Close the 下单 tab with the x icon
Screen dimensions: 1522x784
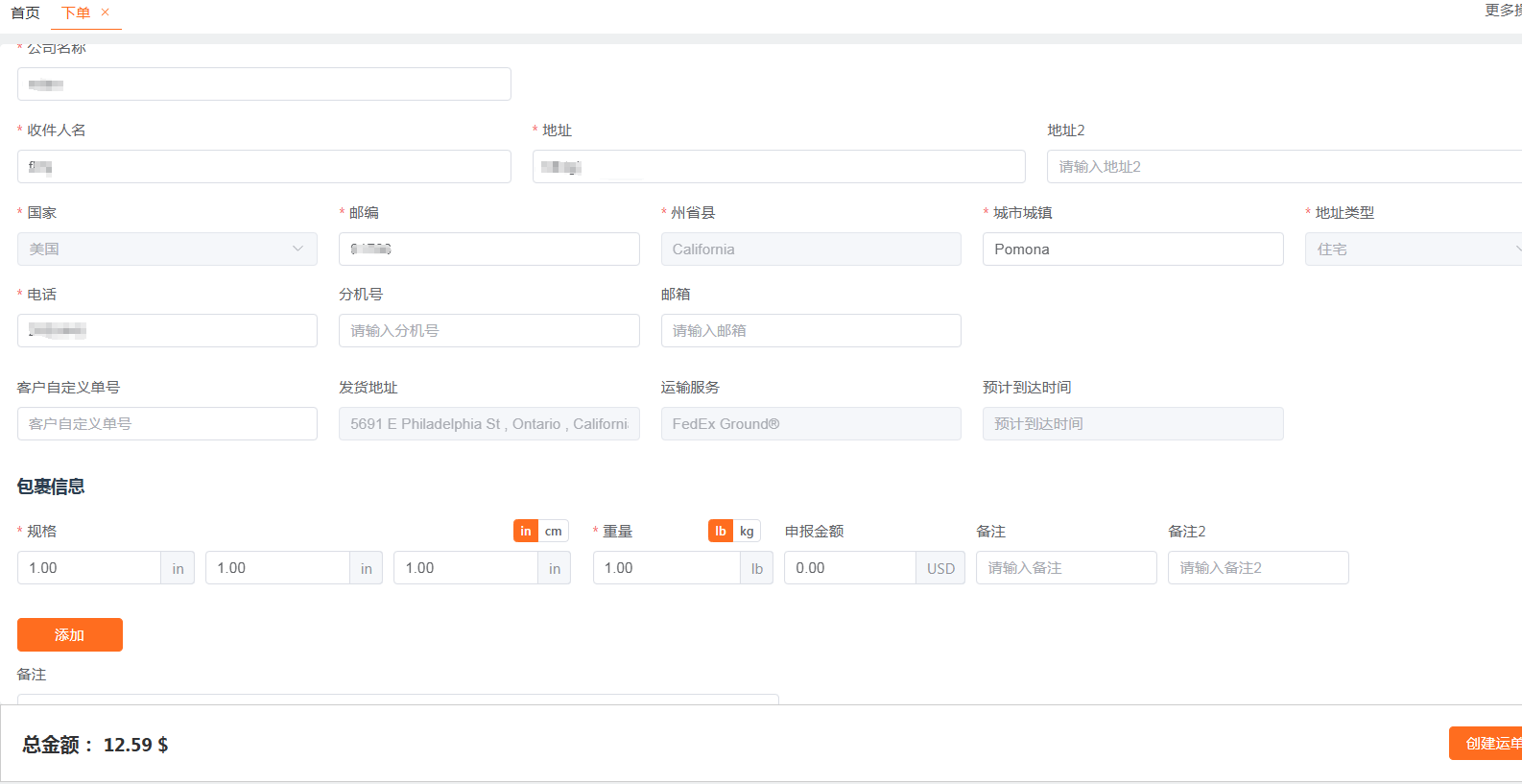(x=106, y=12)
